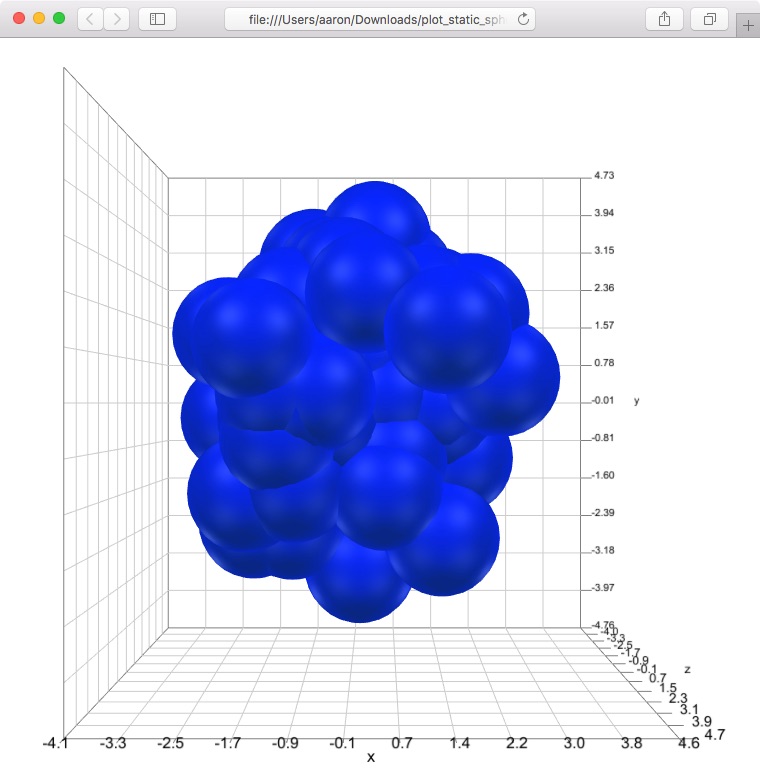Click y-axis tick value -1.60
This screenshot has height=768, width=760.
(x=603, y=475)
